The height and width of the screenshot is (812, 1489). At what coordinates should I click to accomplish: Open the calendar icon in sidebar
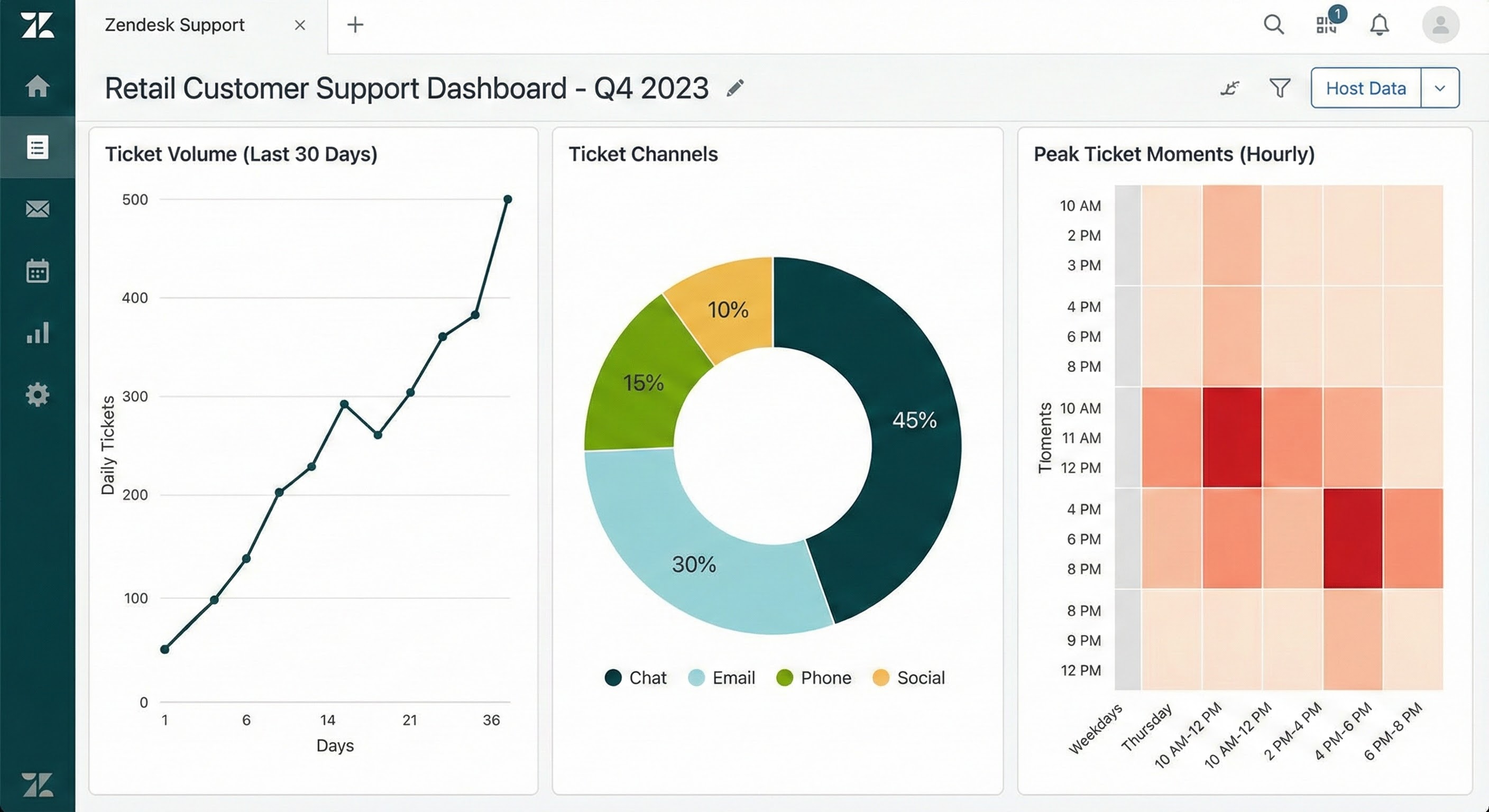pos(38,271)
